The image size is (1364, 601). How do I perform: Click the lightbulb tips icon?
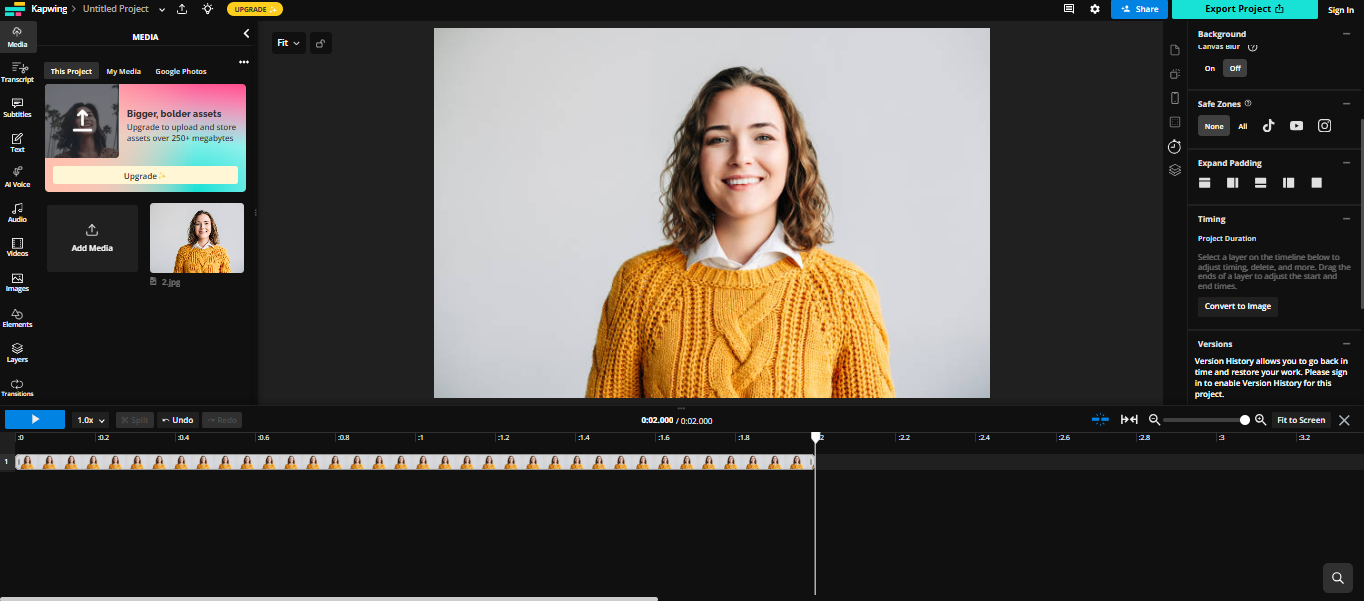click(x=207, y=9)
